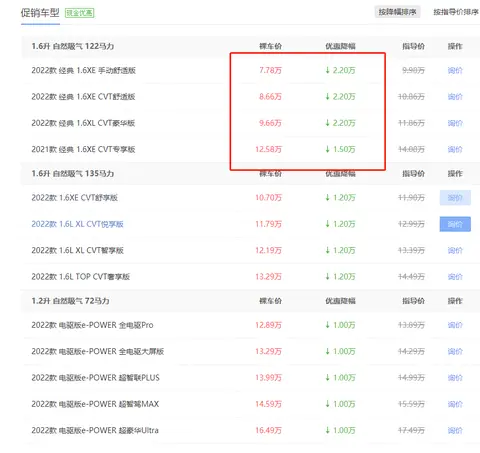Open the 2022款 1.6L XL CVT悦享版 link
This screenshot has width=480, height=453.
click(77, 224)
